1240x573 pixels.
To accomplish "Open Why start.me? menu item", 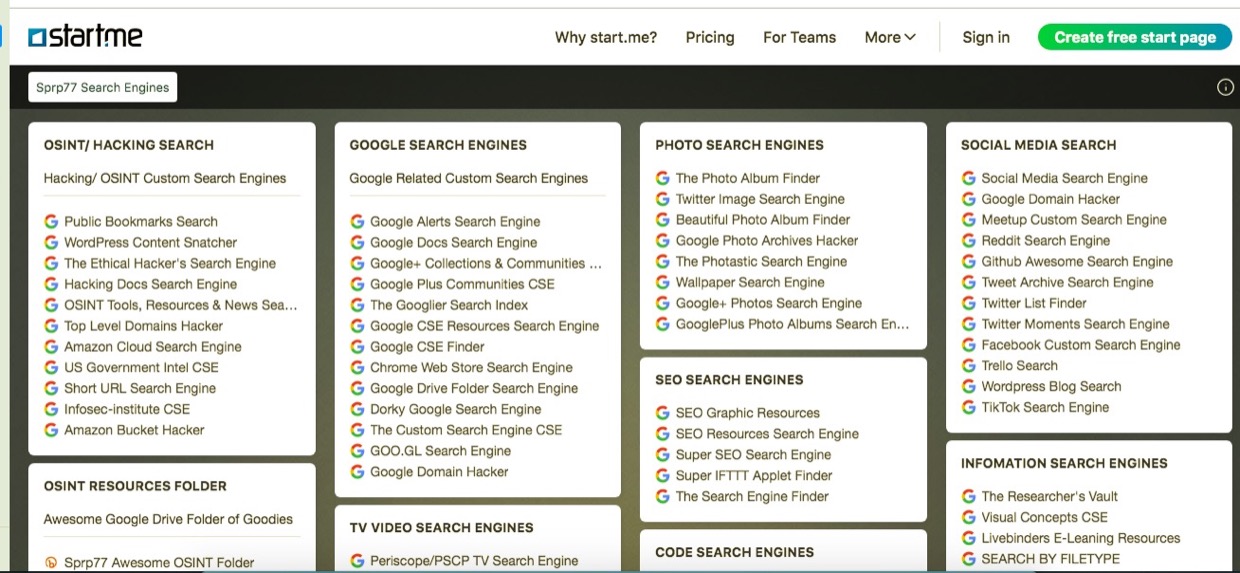I will pos(606,37).
